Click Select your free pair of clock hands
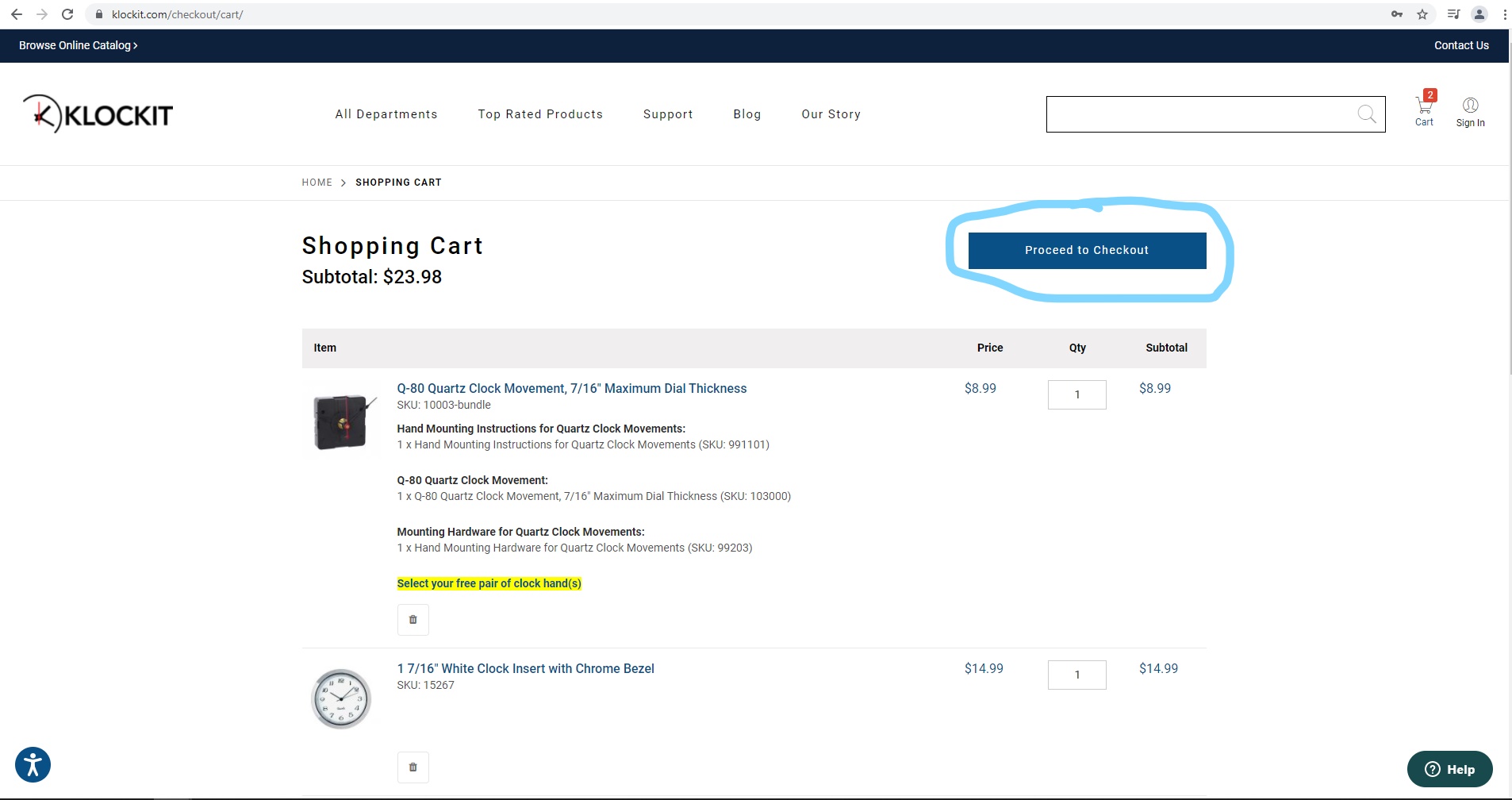This screenshot has height=800, width=1512. [x=489, y=583]
